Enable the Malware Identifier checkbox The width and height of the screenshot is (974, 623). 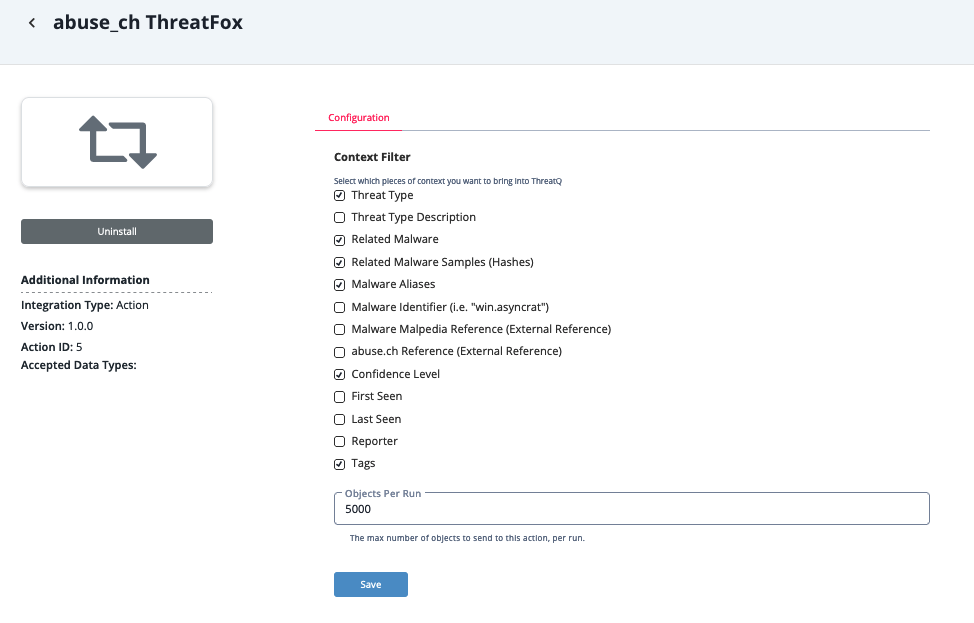339,307
